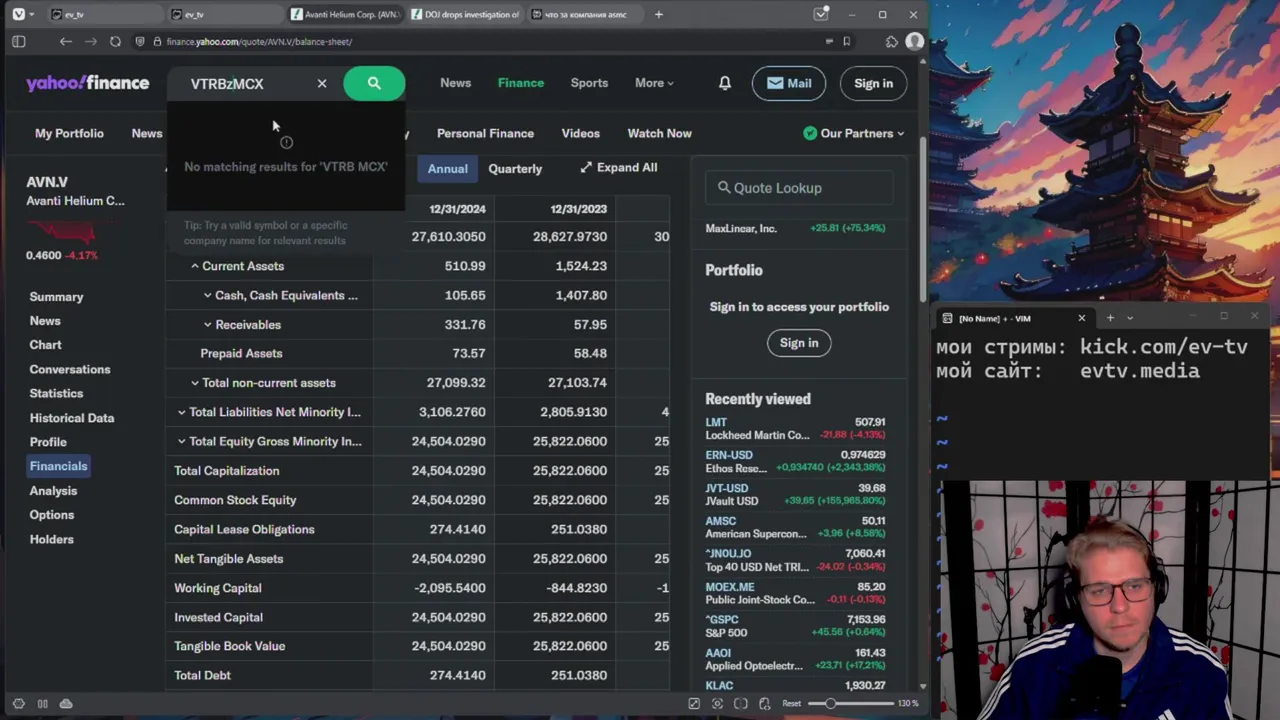This screenshot has width=1280, height=720.
Task: Collapse the Current Assets row
Action: click(195, 266)
